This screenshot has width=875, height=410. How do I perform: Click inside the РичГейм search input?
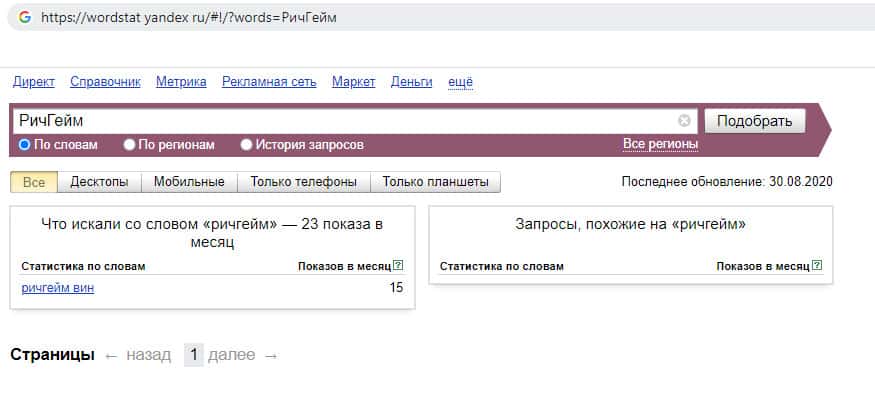coord(340,121)
